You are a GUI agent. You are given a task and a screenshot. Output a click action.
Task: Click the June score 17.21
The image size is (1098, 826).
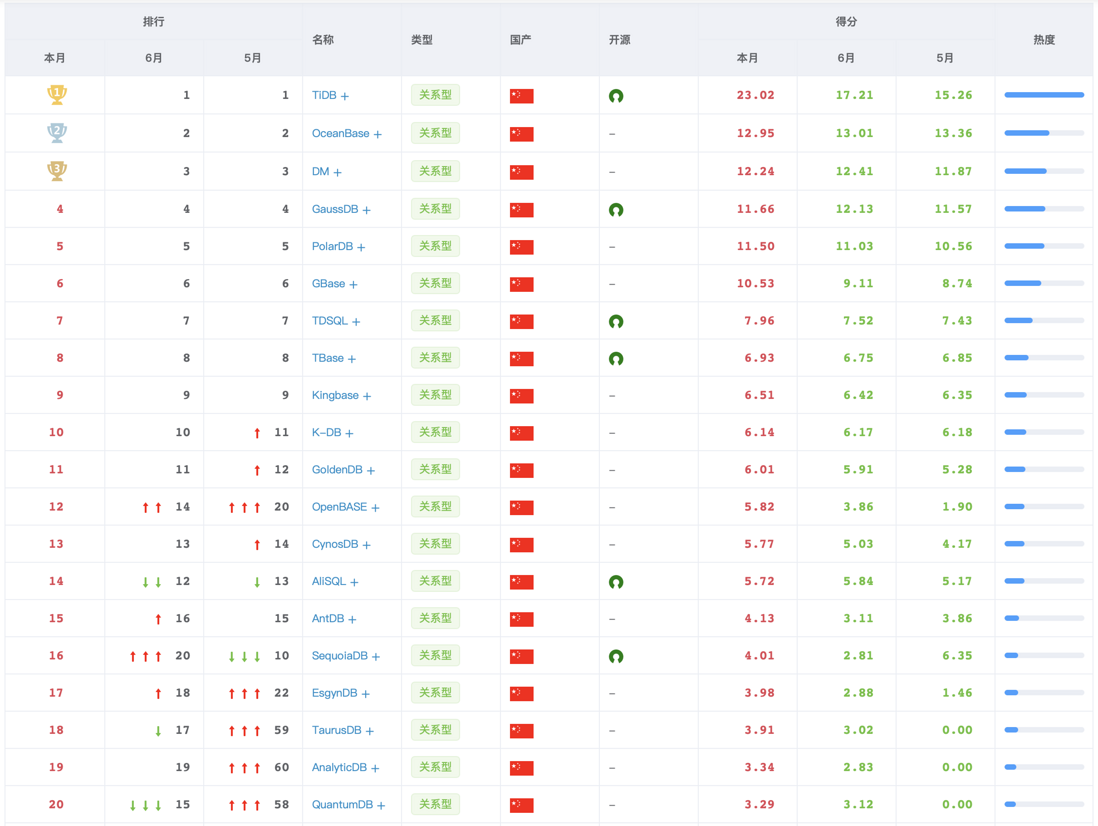pos(854,95)
